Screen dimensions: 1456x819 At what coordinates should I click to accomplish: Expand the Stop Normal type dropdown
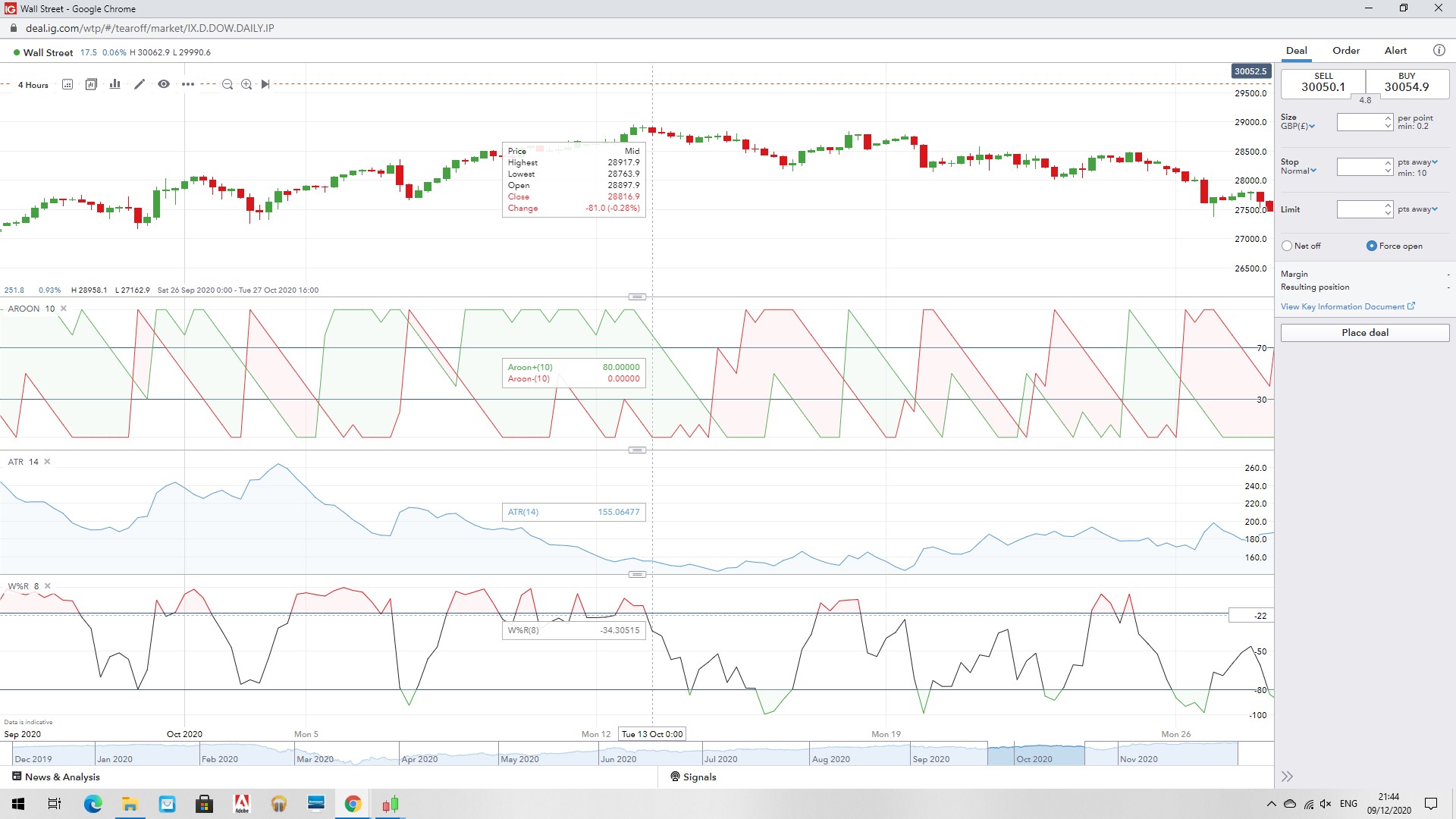(1299, 171)
